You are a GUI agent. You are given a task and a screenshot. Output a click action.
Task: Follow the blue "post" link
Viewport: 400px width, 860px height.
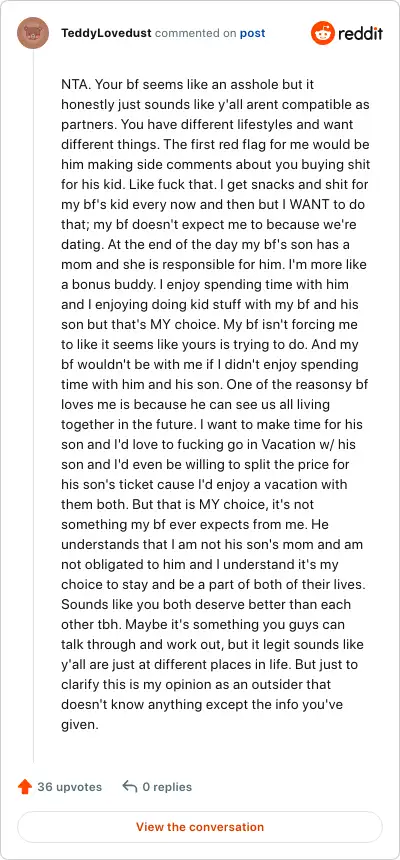coord(252,33)
